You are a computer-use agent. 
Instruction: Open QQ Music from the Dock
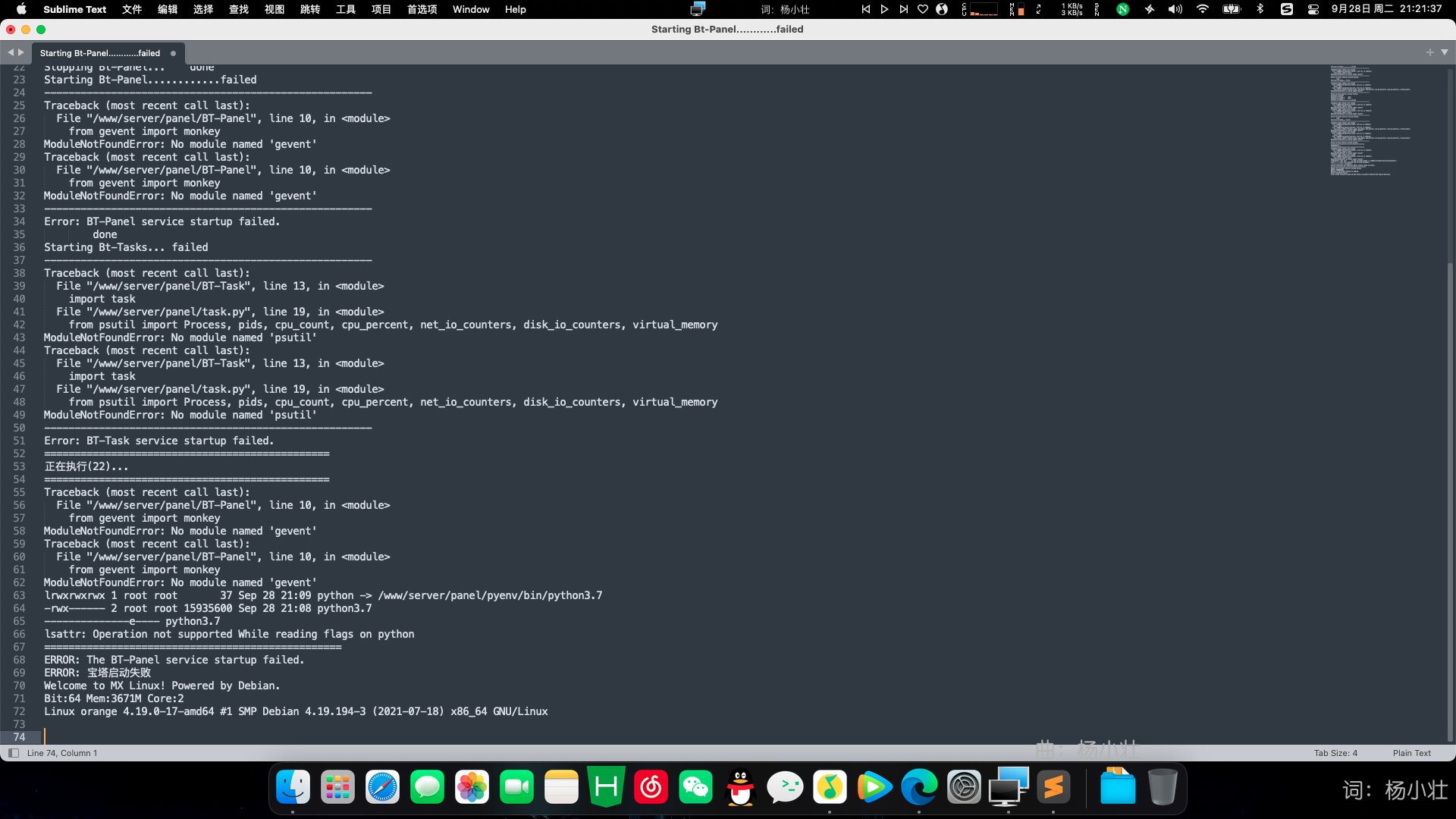coord(830,787)
